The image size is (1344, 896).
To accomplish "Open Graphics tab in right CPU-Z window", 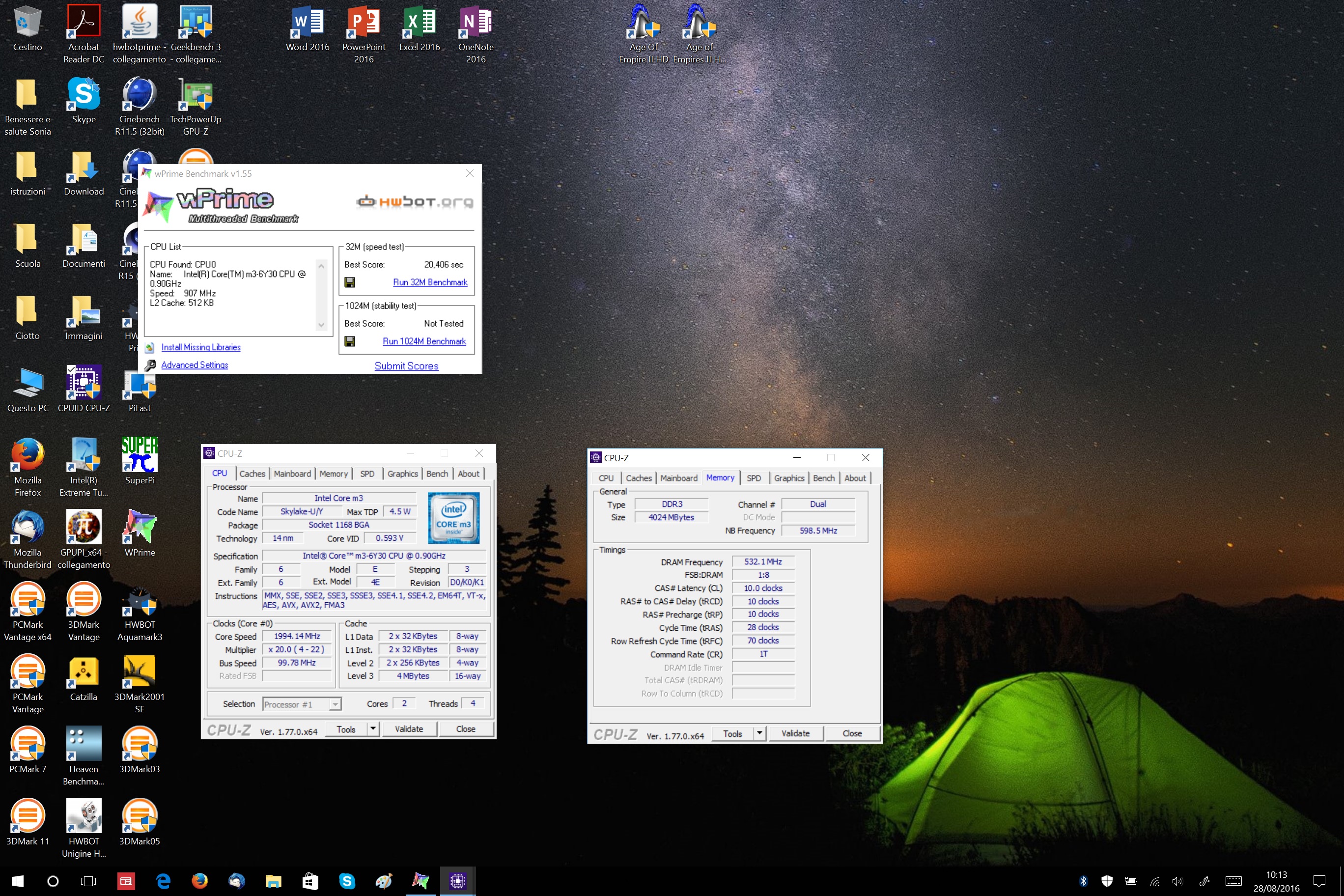I will tap(789, 478).
